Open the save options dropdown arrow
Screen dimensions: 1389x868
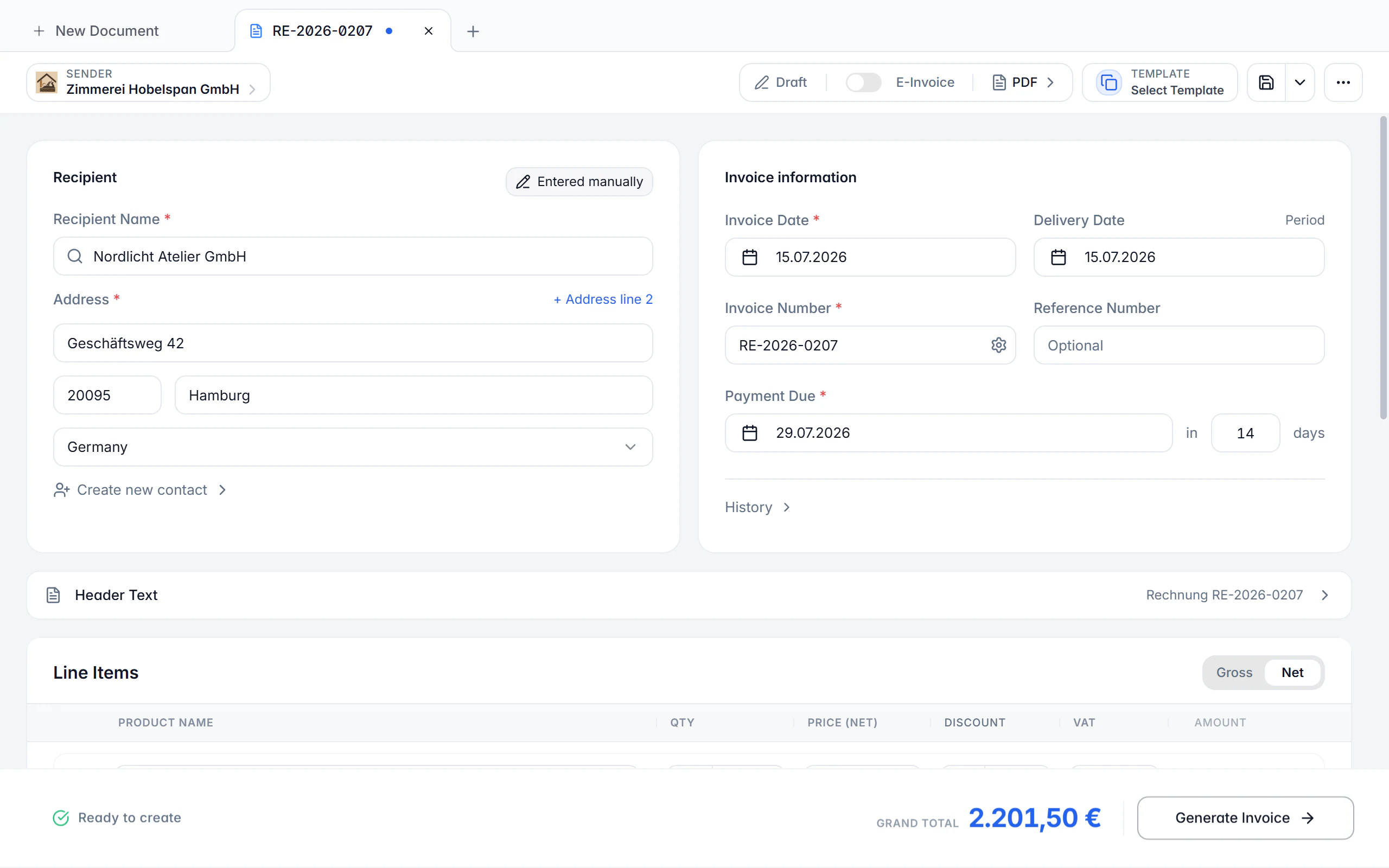[1300, 82]
